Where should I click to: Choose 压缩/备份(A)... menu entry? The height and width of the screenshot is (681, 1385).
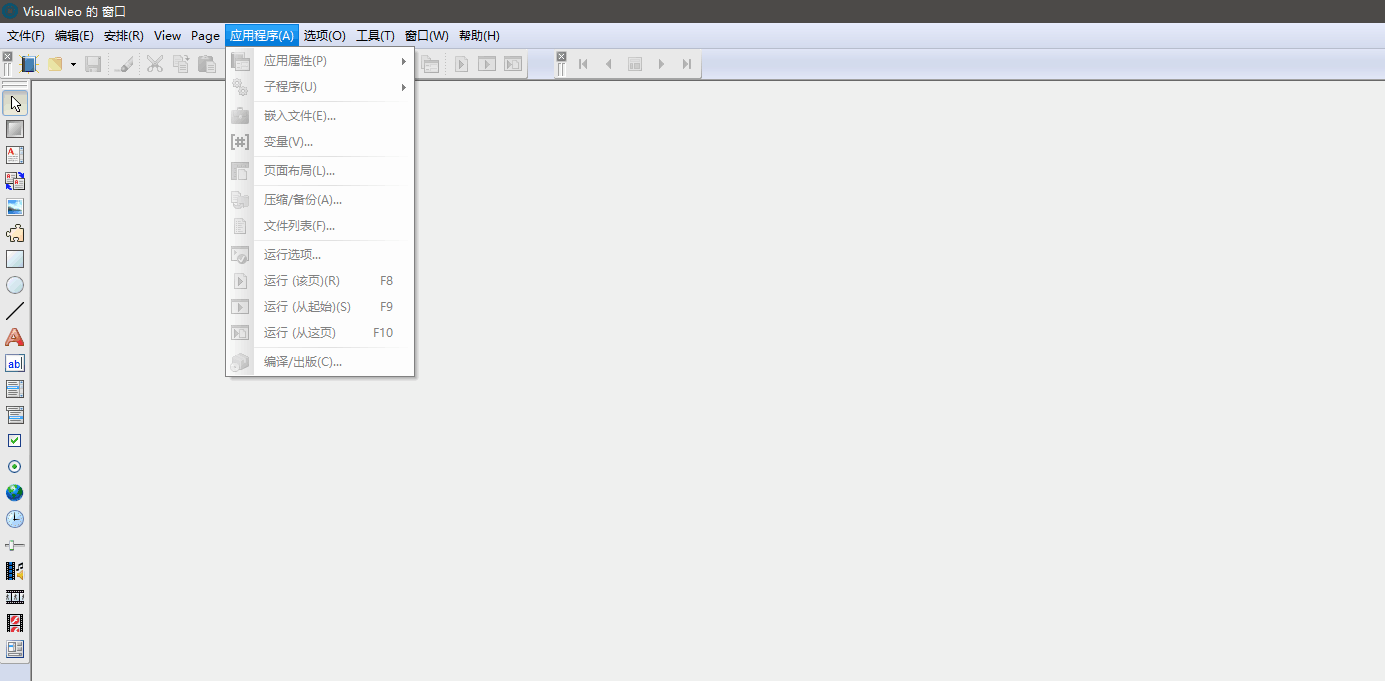(x=320, y=200)
